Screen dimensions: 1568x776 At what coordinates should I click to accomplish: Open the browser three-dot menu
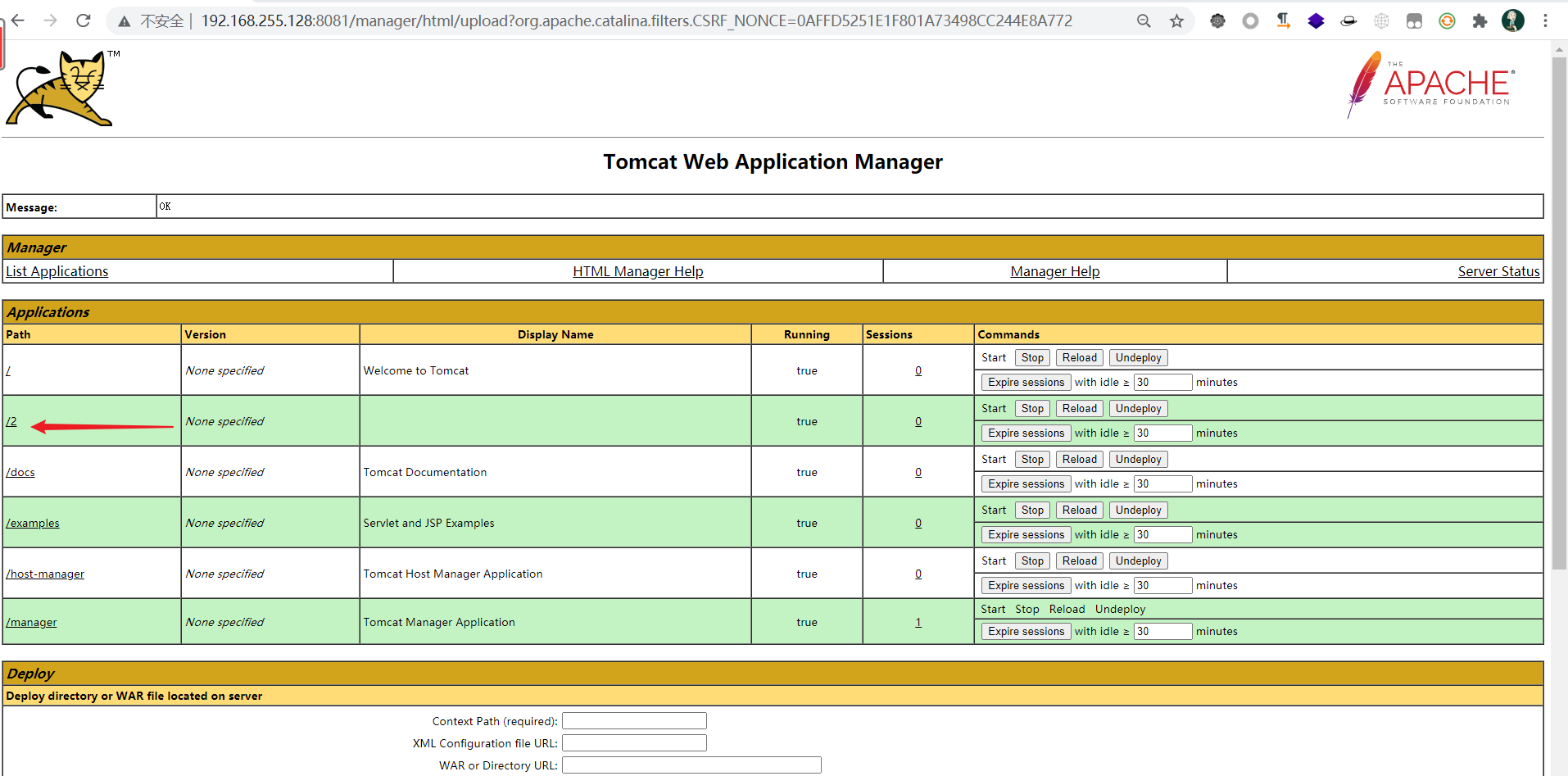[1546, 21]
